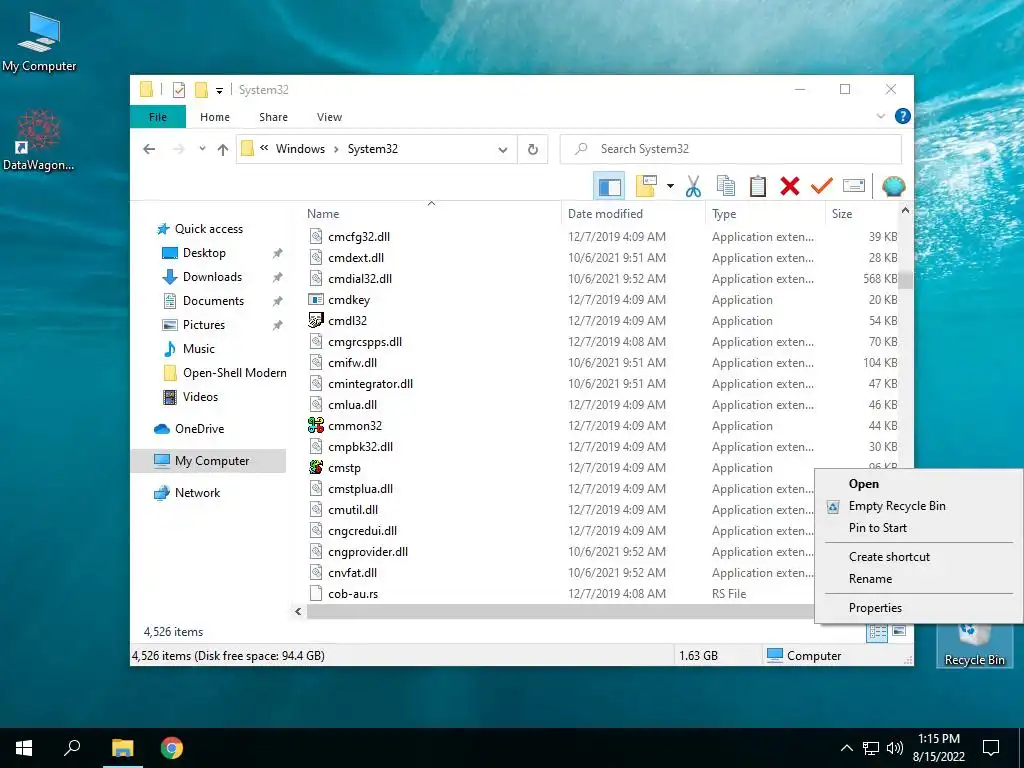Click the envelope E-mail icon
Screen dimensions: 1024x768
[854, 186]
